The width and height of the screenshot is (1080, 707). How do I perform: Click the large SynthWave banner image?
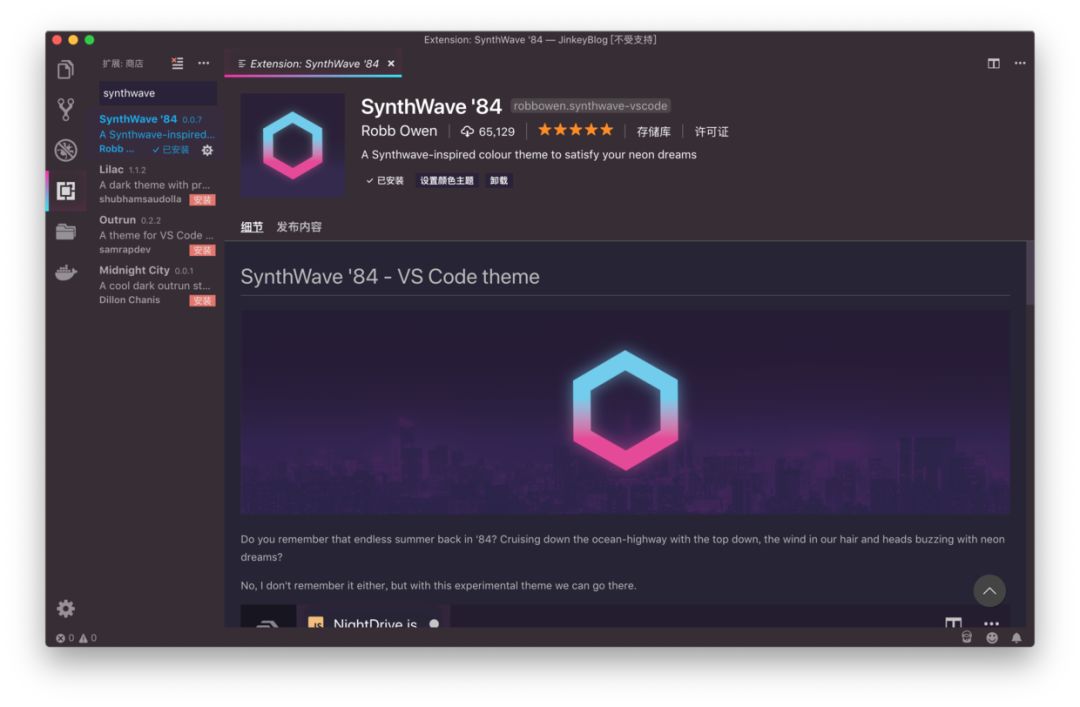(625, 411)
